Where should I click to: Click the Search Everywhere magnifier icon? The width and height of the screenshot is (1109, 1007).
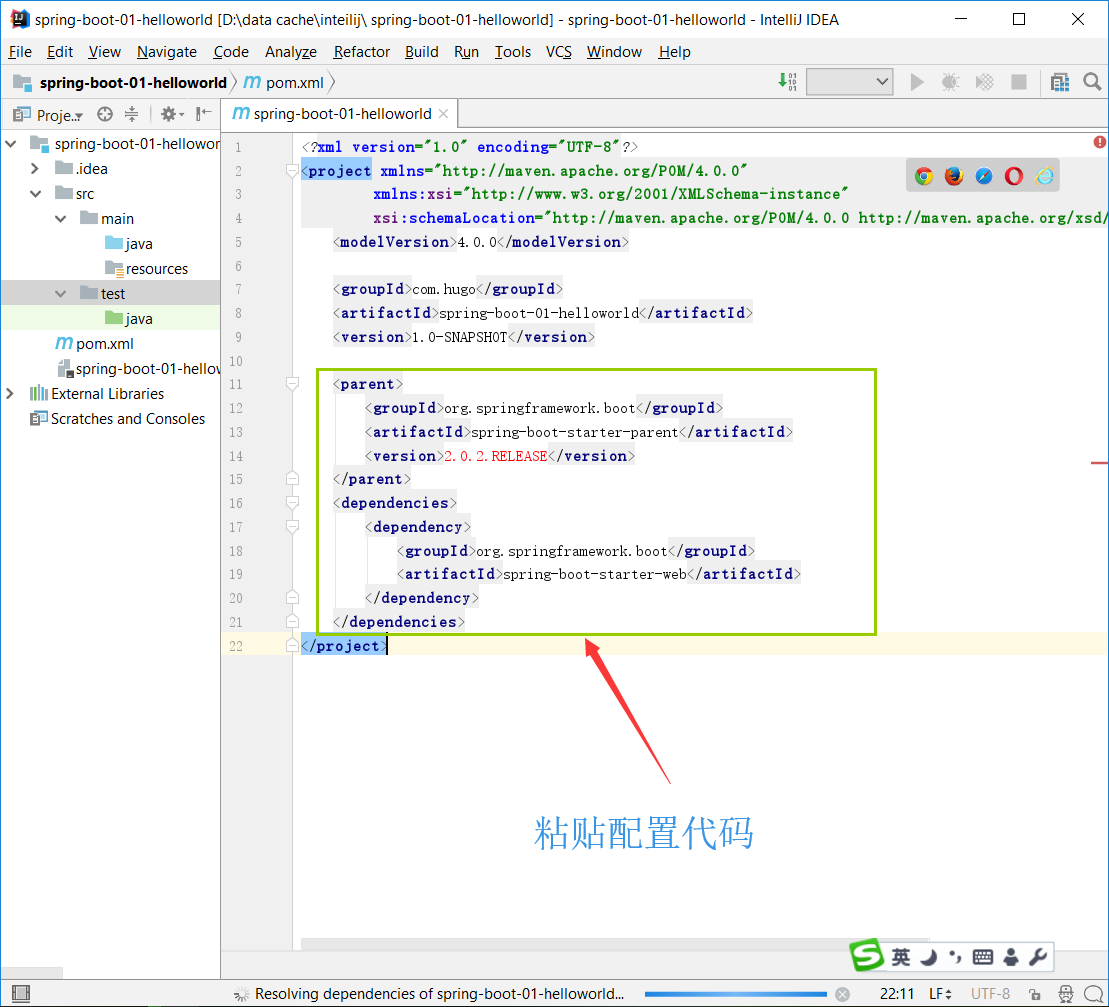point(1092,82)
